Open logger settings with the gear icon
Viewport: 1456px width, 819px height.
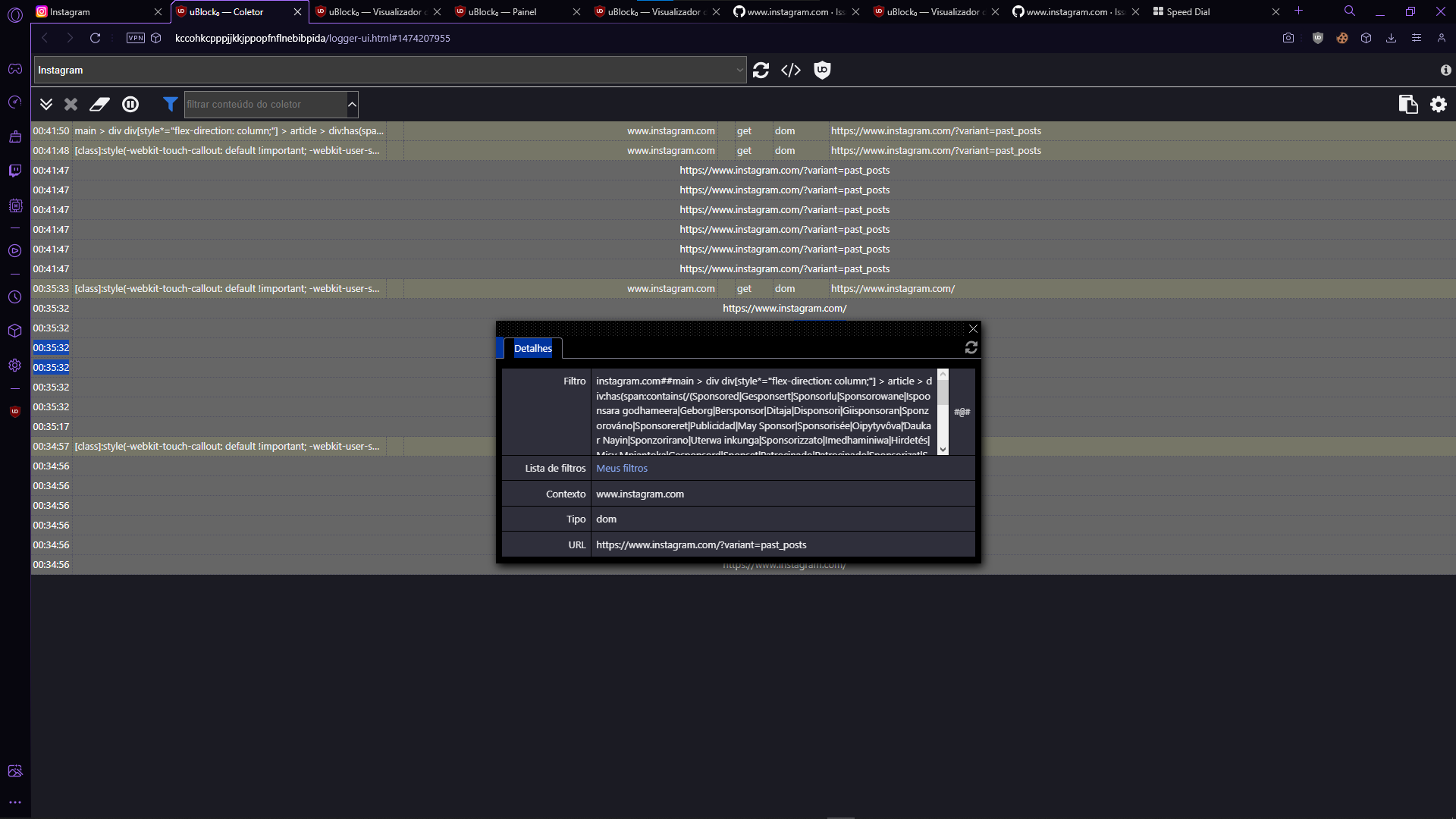[x=1439, y=105]
